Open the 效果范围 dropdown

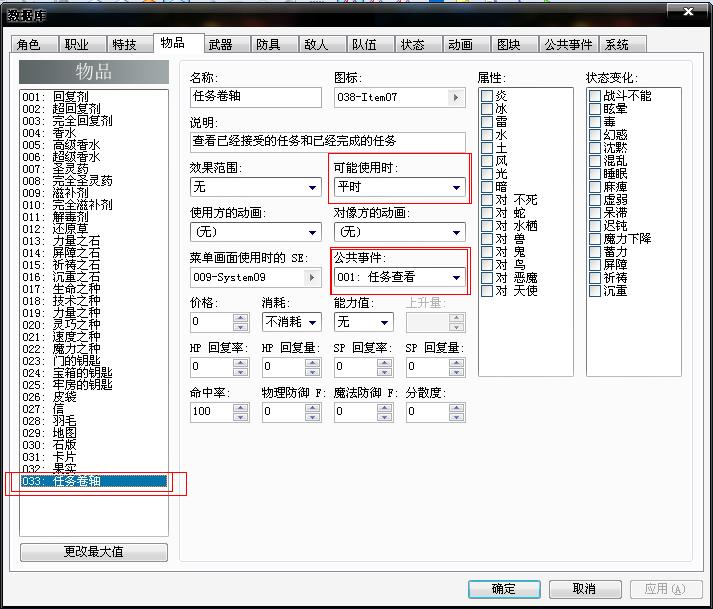point(256,187)
